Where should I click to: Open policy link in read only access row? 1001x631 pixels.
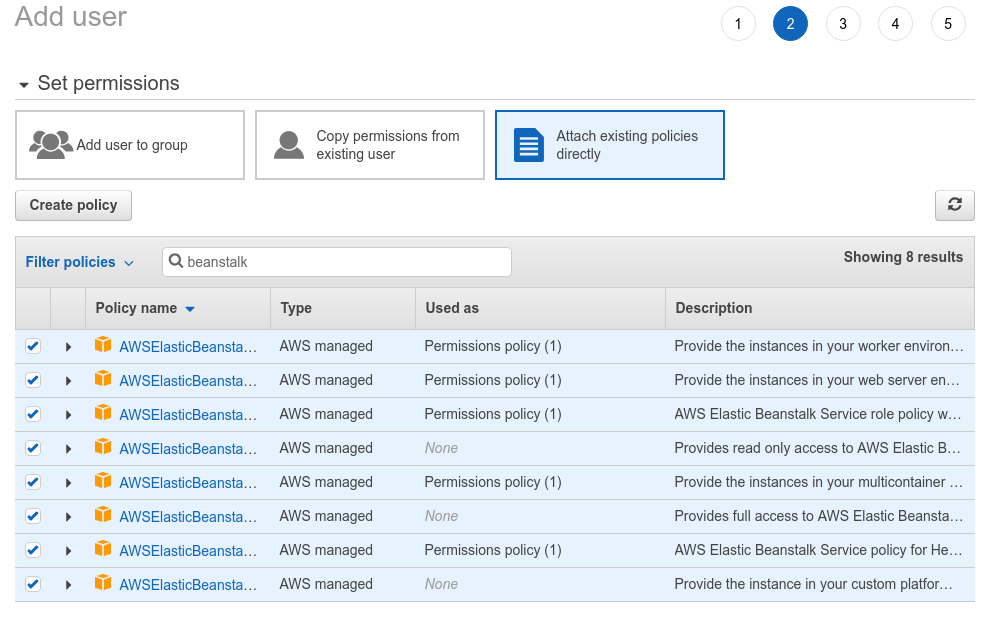tap(188, 449)
